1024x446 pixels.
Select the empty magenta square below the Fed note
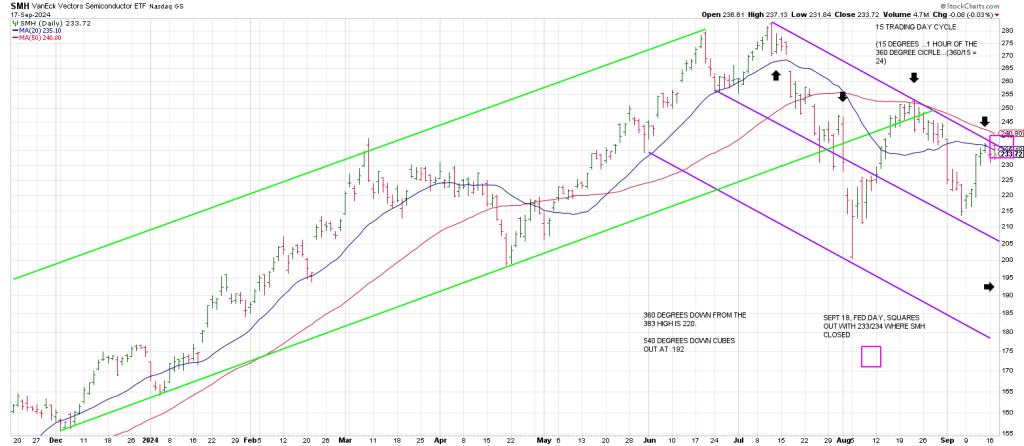[870, 357]
